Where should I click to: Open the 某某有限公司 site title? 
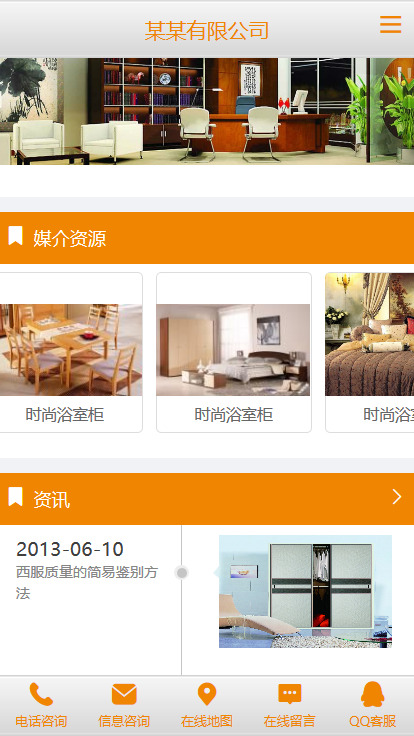(x=207, y=31)
